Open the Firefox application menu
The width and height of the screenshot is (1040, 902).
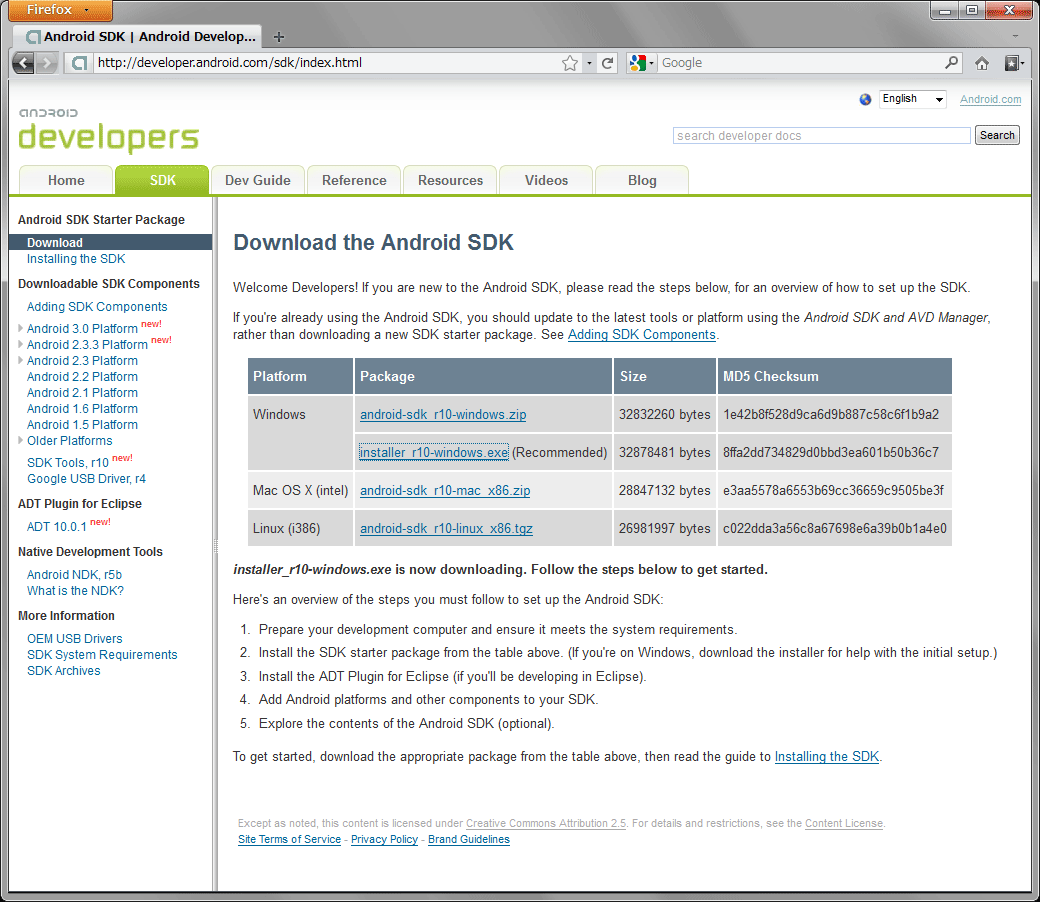point(60,10)
